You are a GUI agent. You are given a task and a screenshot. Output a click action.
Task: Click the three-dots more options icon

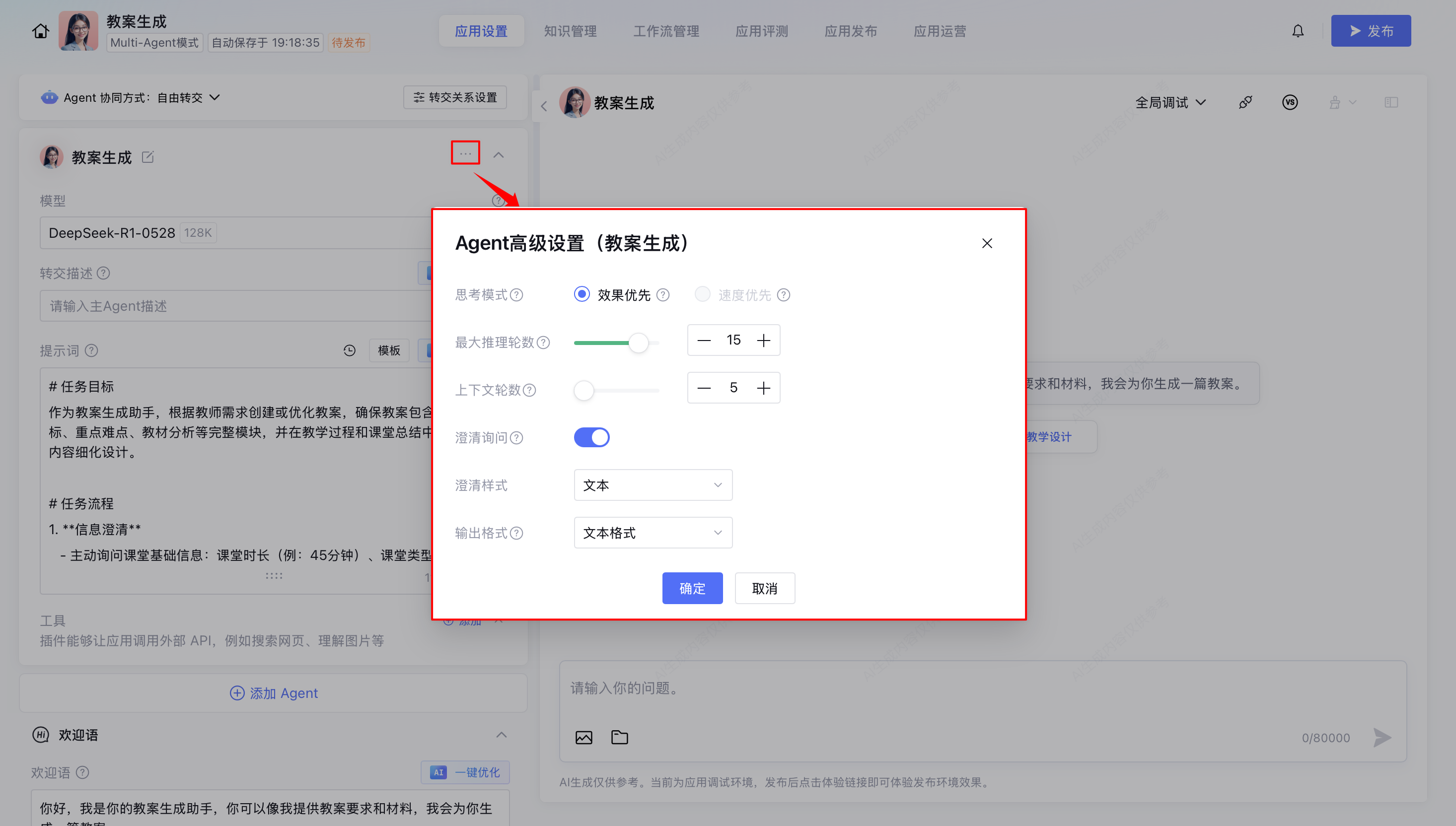point(465,153)
